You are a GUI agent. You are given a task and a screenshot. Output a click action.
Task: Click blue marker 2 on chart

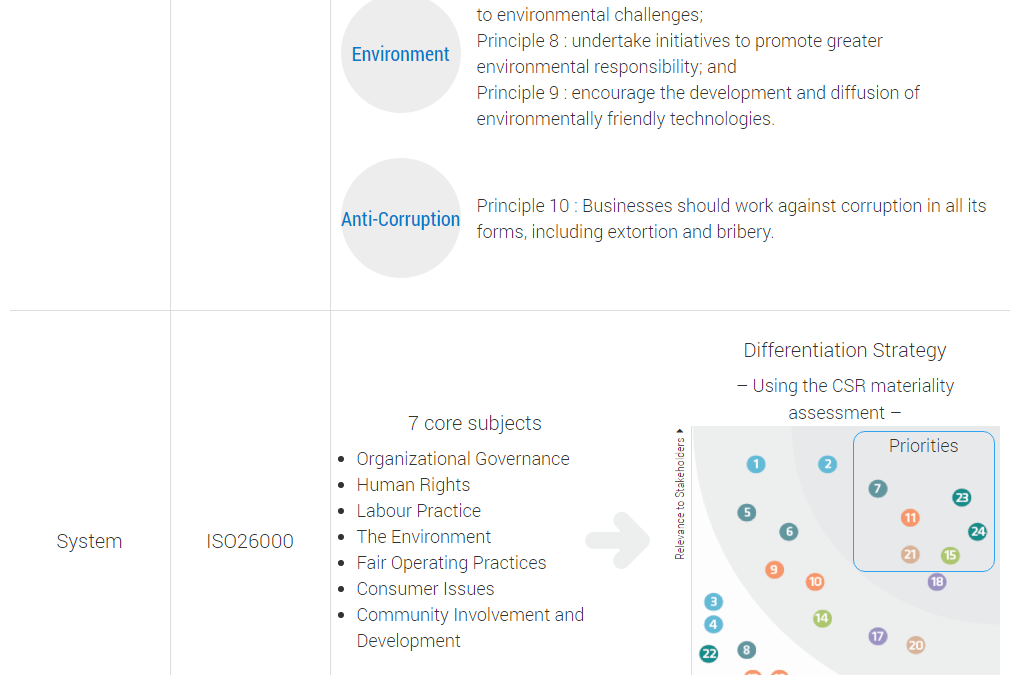(x=827, y=465)
